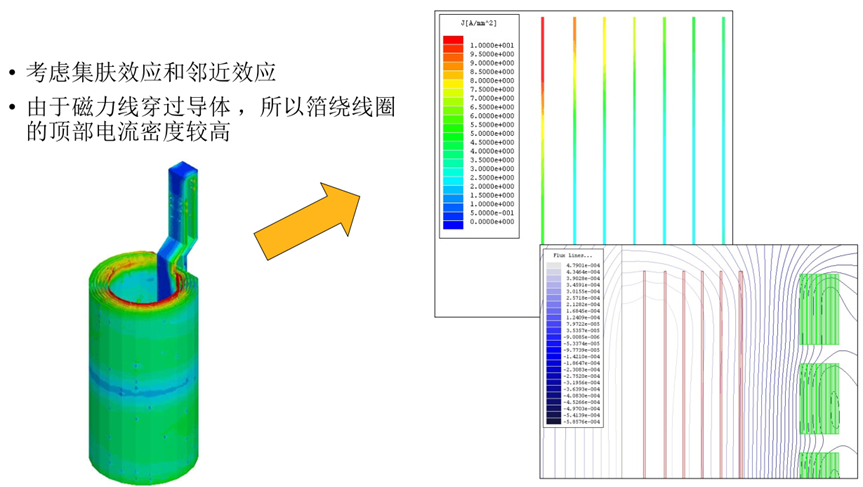Click the legend value 7.0000e+000
This screenshot has height=487, width=863.
[x=492, y=99]
